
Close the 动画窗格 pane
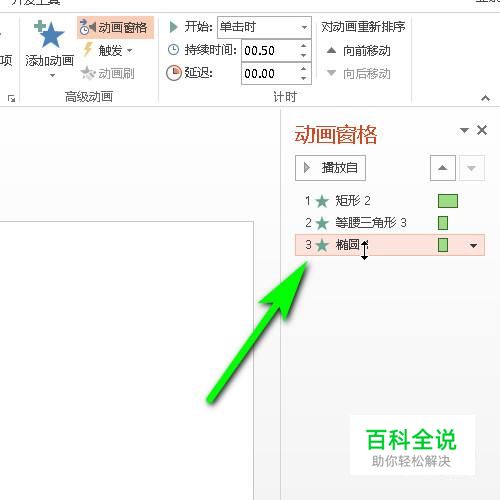[x=482, y=130]
